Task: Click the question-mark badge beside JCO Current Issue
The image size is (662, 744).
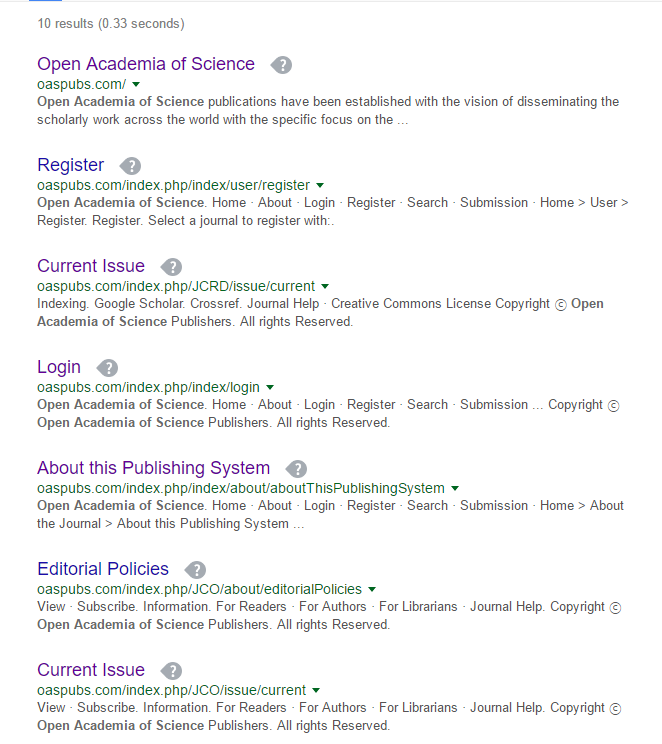Action: pyautogui.click(x=171, y=671)
